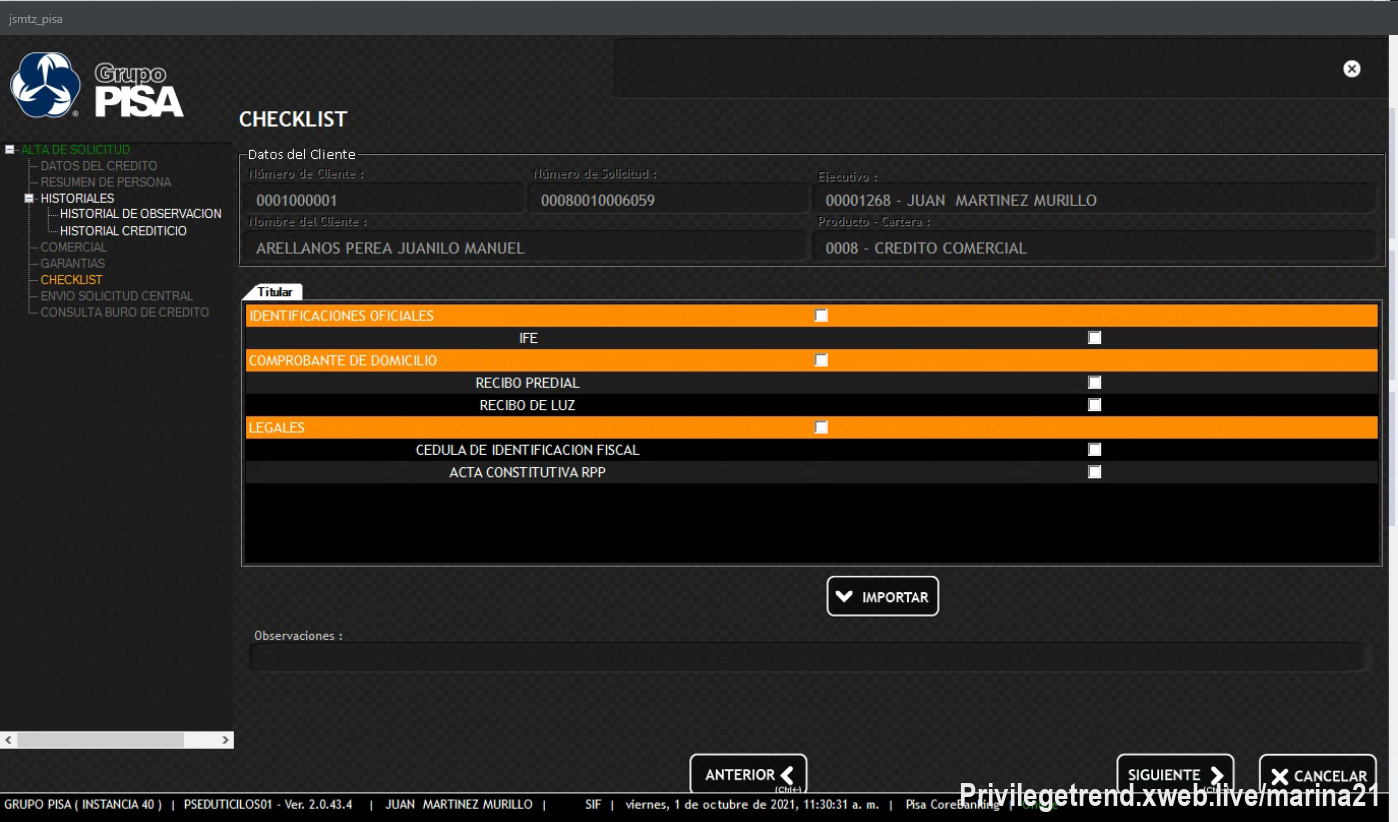Click into the Observaciones text field
This screenshot has height=822, width=1398.
[x=806, y=657]
